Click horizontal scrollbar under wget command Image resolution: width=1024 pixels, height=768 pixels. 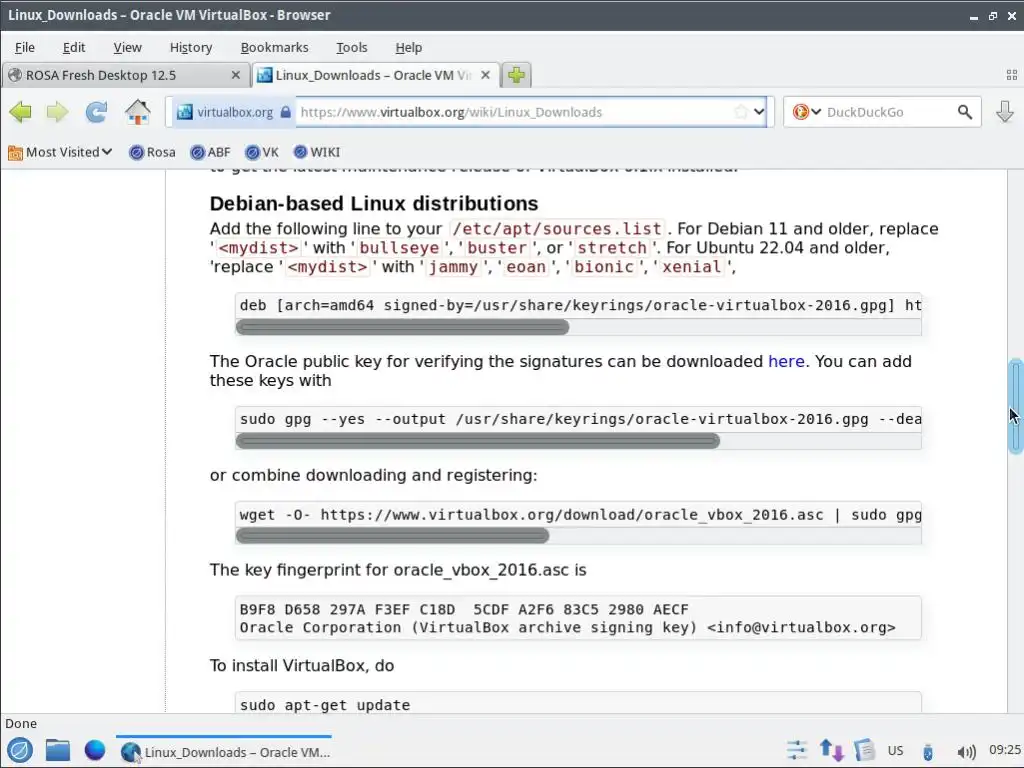(x=392, y=536)
